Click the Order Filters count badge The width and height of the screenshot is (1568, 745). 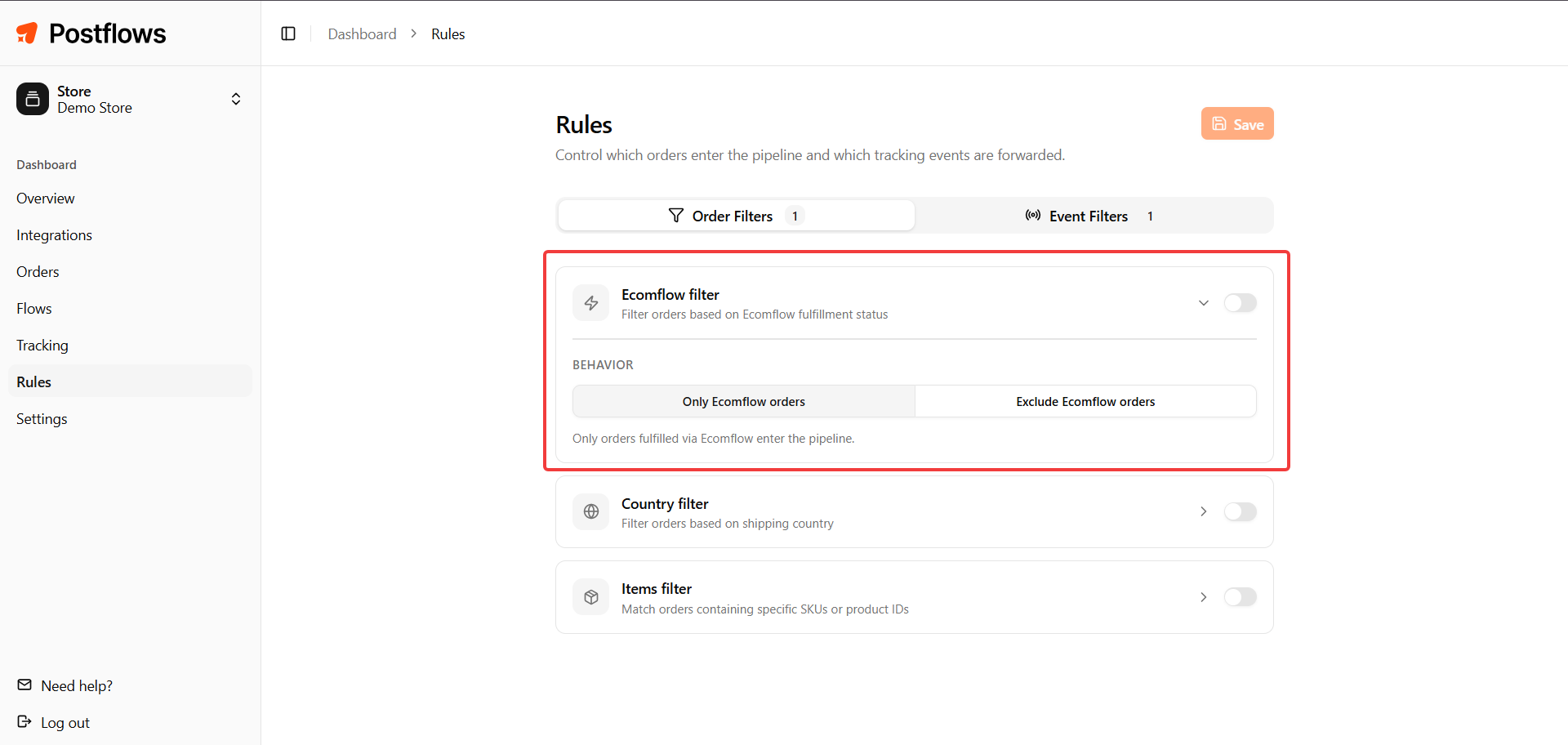pos(795,216)
